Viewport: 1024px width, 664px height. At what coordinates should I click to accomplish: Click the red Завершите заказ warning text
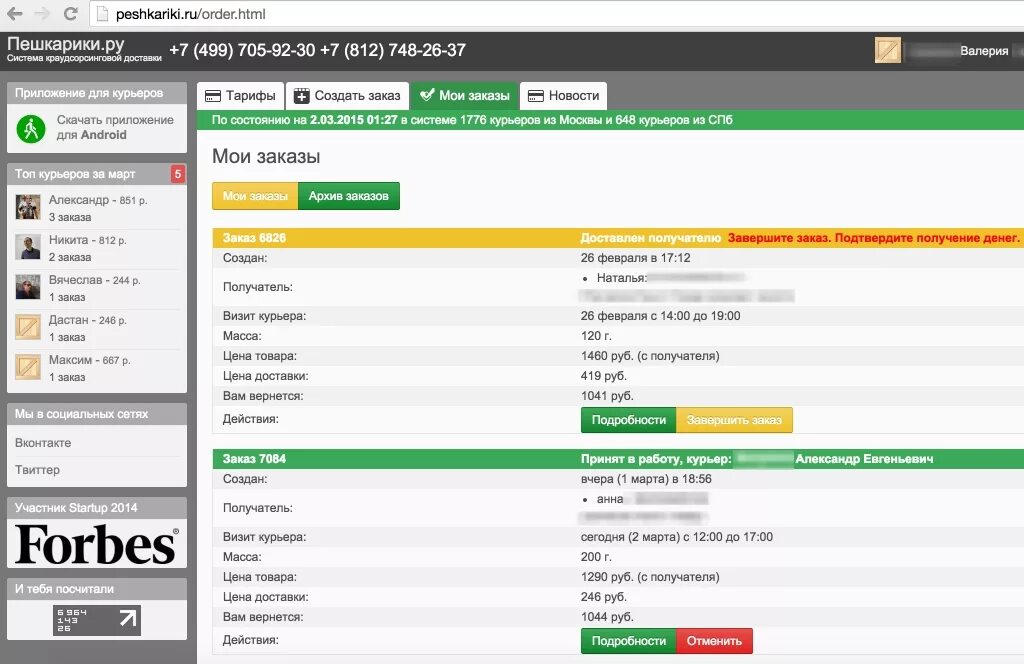click(873, 238)
